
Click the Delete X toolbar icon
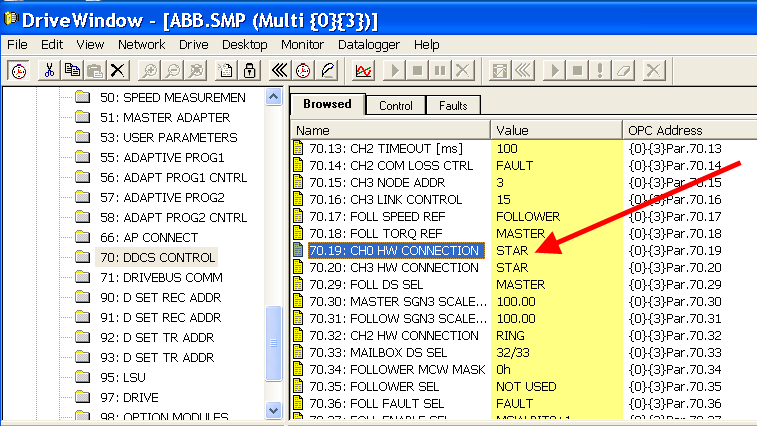coord(118,70)
